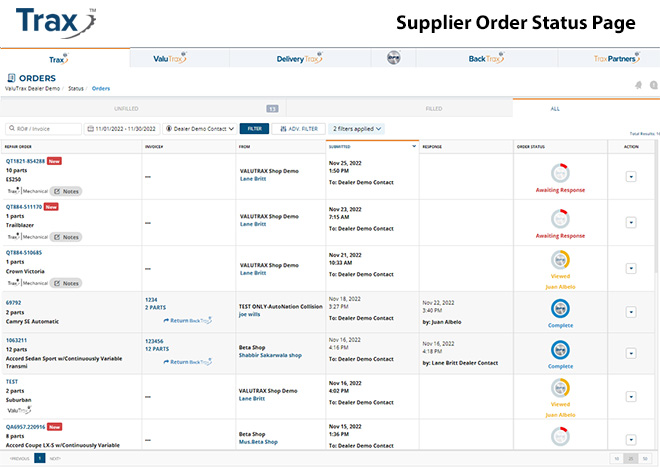660x468 pixels.
Task: Go to the Previous page
Action: pyautogui.click(x=20, y=458)
